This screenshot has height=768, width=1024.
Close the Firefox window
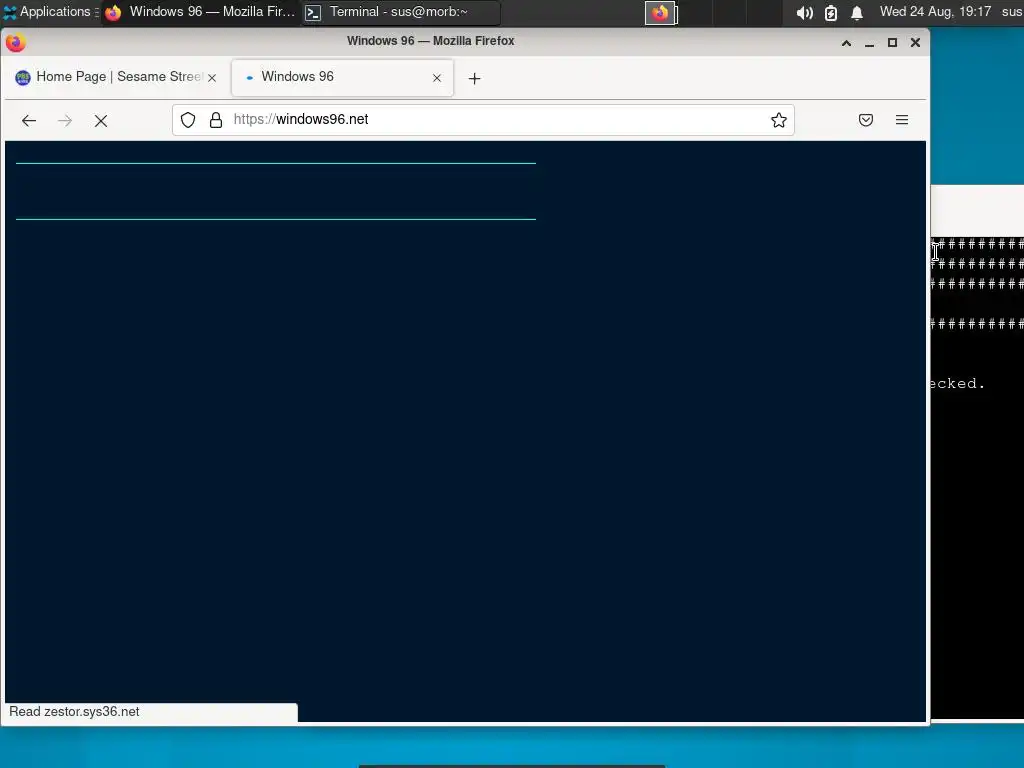point(916,43)
